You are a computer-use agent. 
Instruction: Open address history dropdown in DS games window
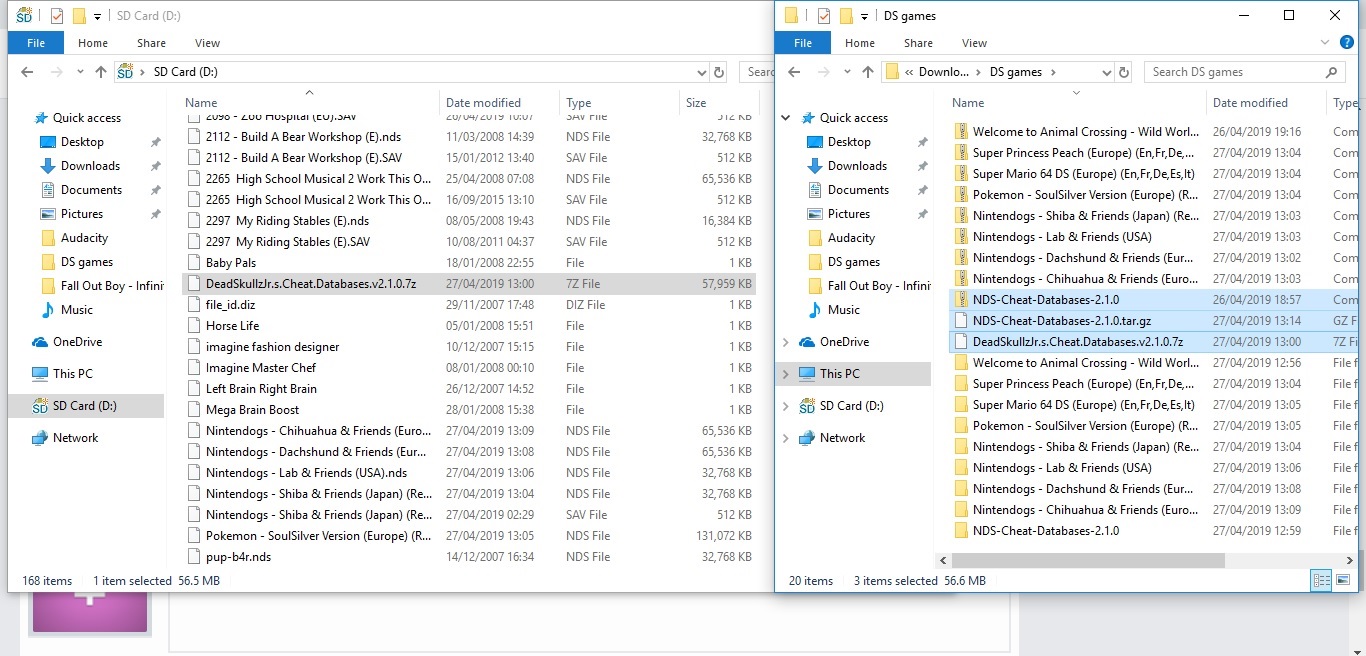click(1107, 72)
